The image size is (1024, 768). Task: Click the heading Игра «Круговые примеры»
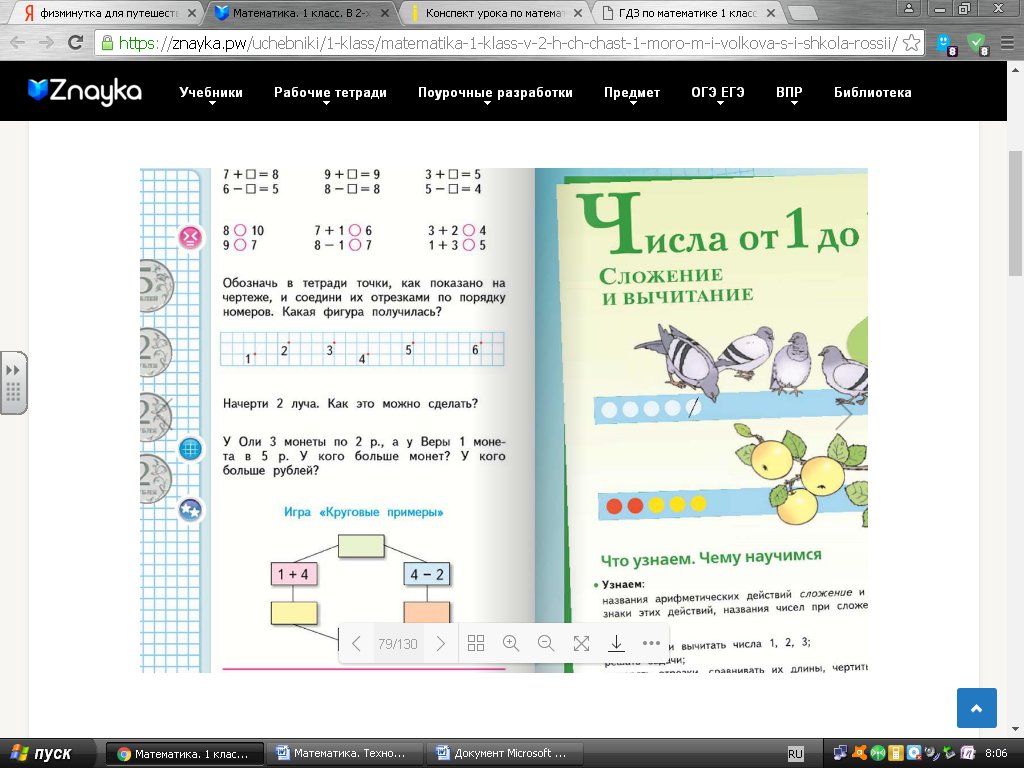pos(364,512)
